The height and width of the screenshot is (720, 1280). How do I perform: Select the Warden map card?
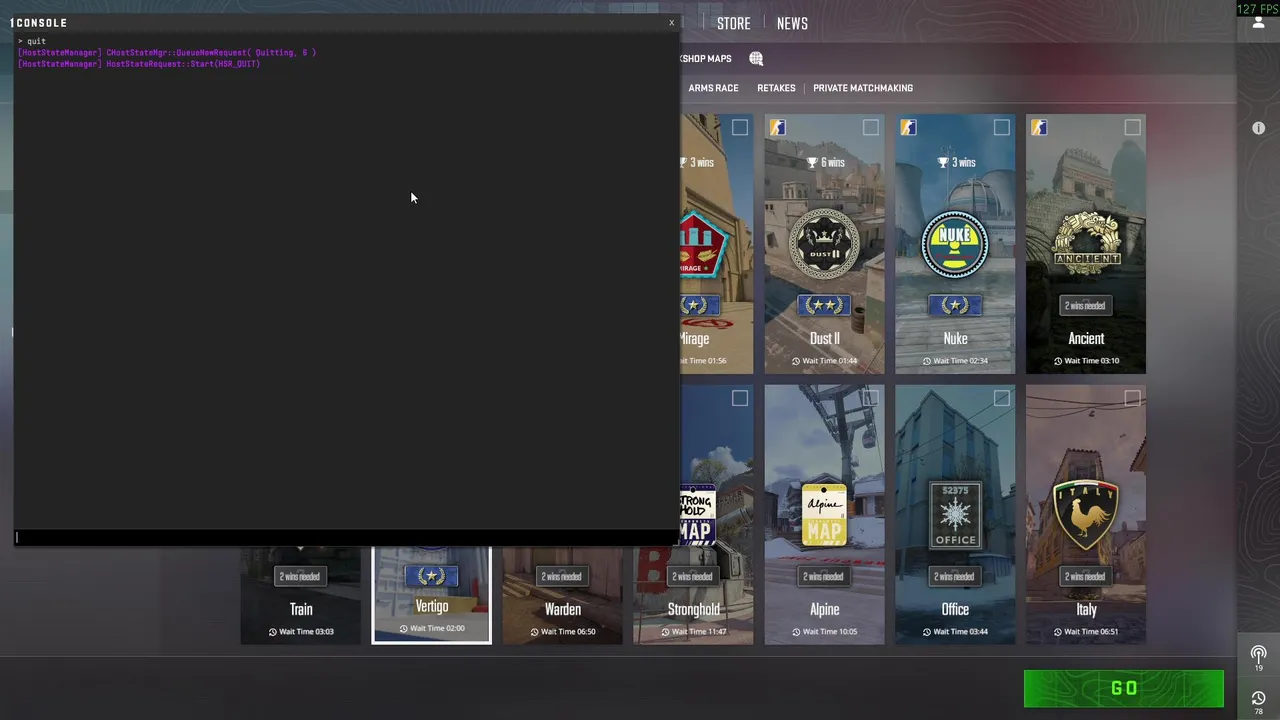[x=563, y=596]
